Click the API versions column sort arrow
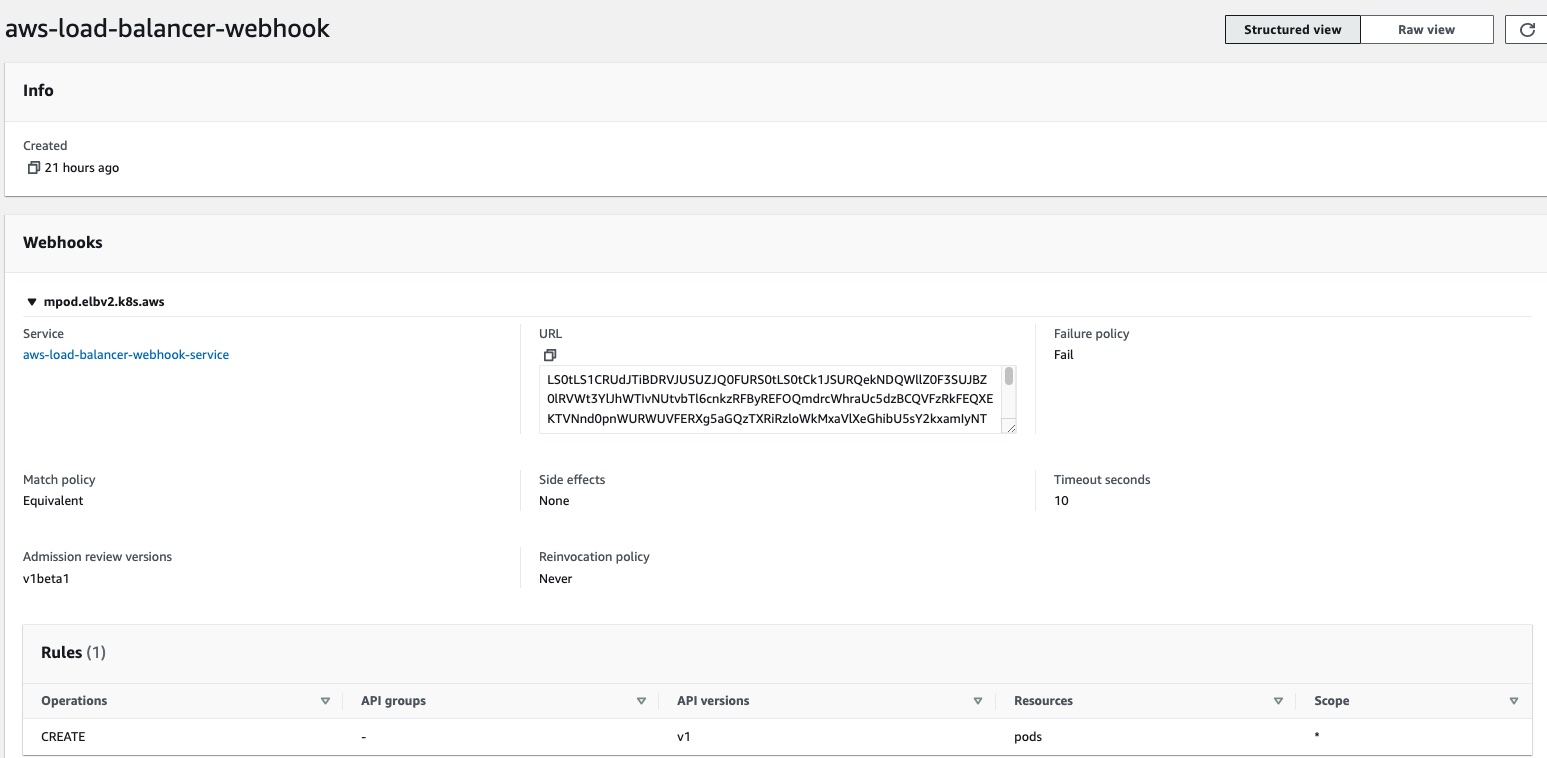The width and height of the screenshot is (1547, 758). pos(977,701)
